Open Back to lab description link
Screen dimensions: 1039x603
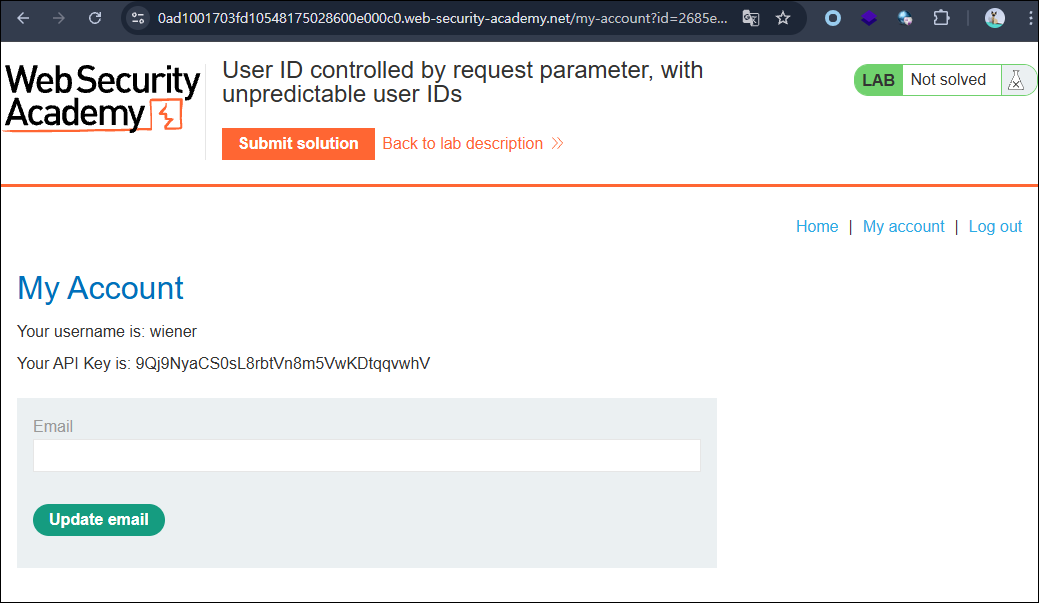[x=473, y=144]
